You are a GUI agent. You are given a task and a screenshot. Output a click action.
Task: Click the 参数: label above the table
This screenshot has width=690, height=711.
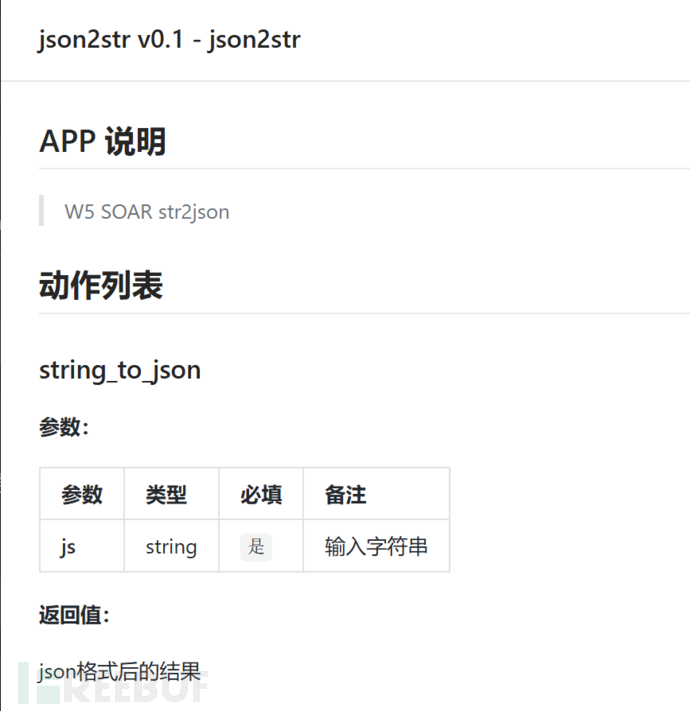click(63, 427)
